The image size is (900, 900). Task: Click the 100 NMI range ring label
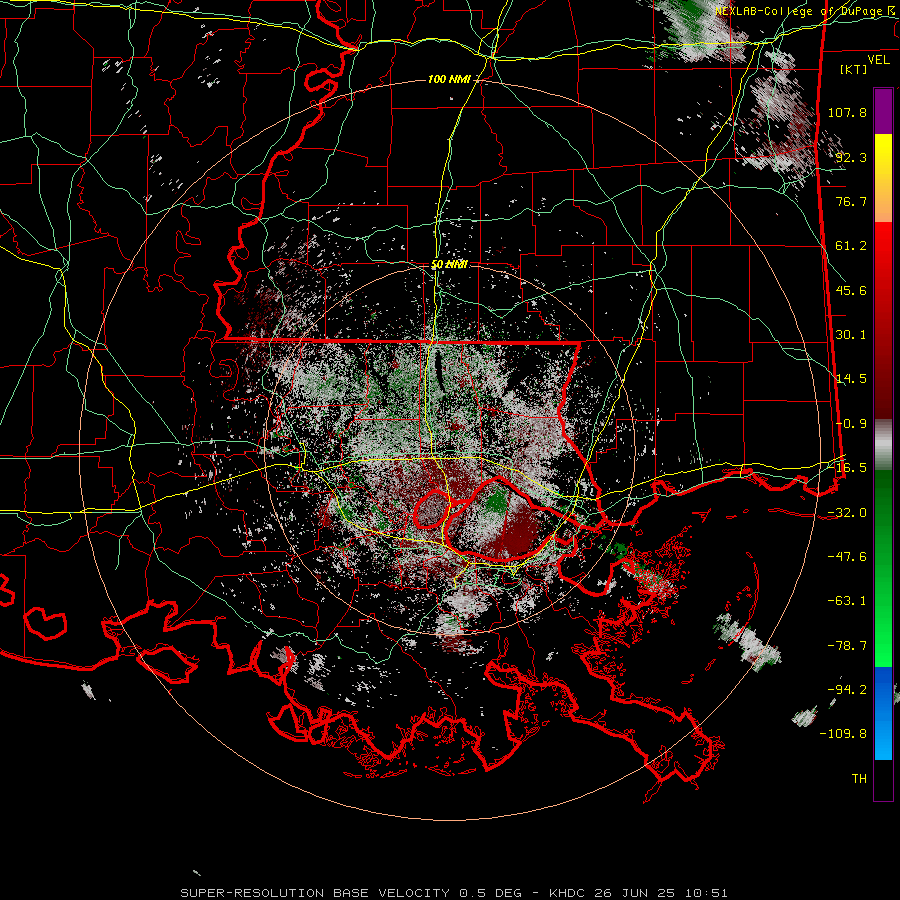tap(449, 79)
